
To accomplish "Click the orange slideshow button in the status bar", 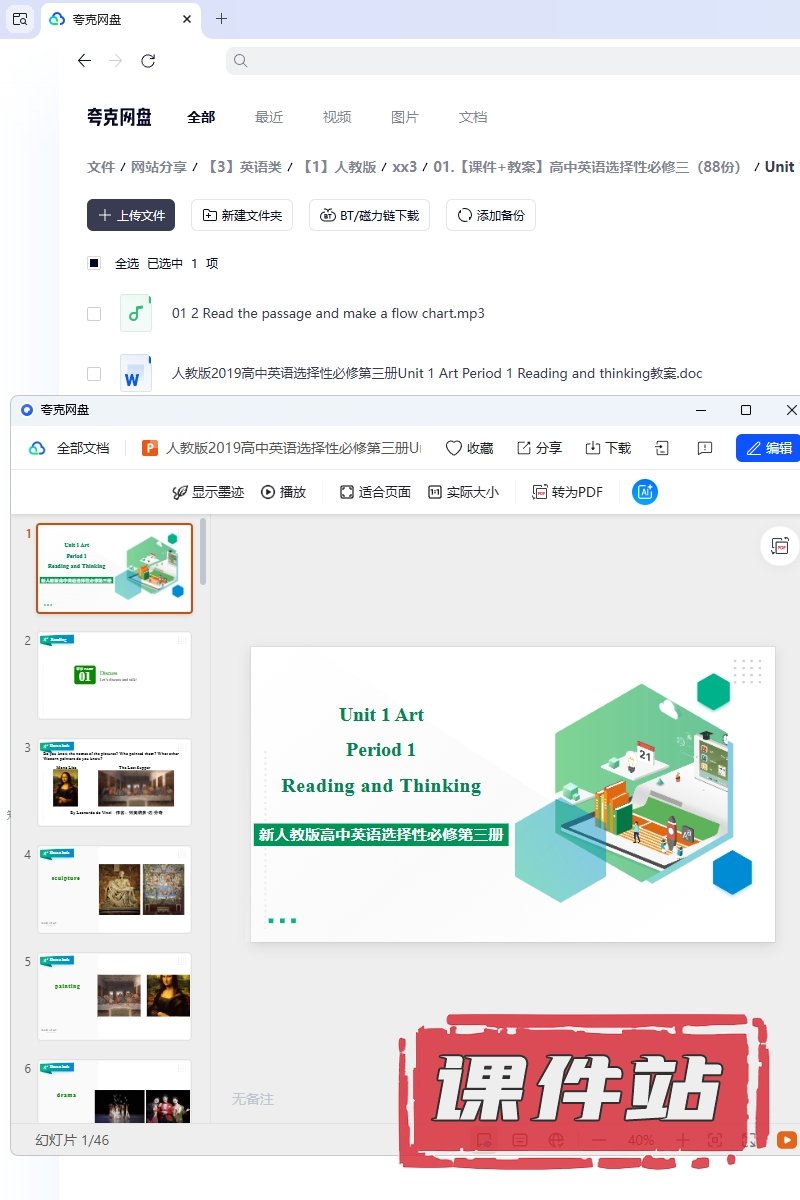I will pos(787,1140).
